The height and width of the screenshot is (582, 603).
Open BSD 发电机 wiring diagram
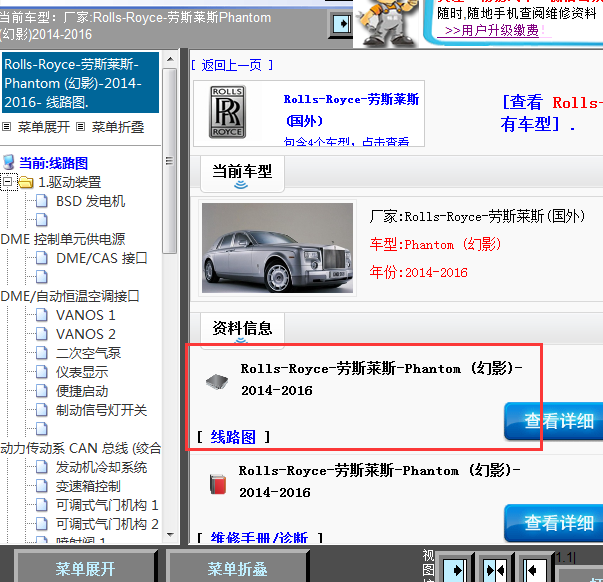[90, 201]
